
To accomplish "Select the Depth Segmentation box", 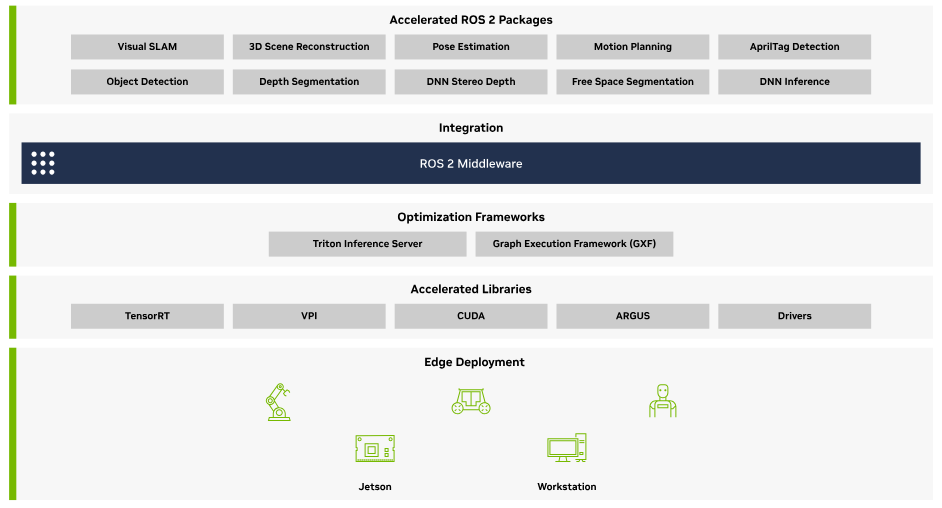I will (309, 82).
